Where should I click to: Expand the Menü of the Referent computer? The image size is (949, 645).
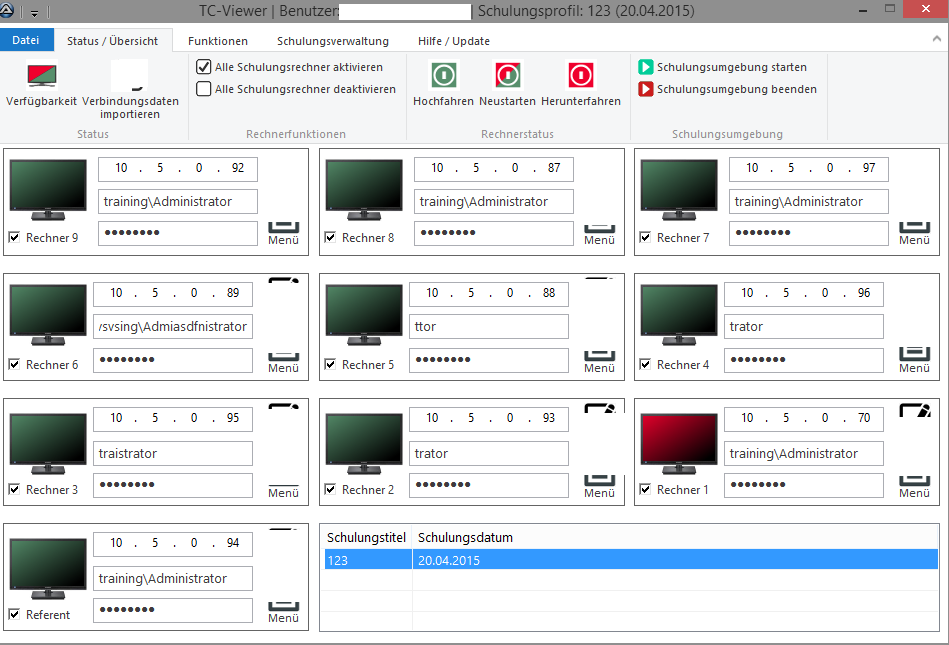point(283,611)
